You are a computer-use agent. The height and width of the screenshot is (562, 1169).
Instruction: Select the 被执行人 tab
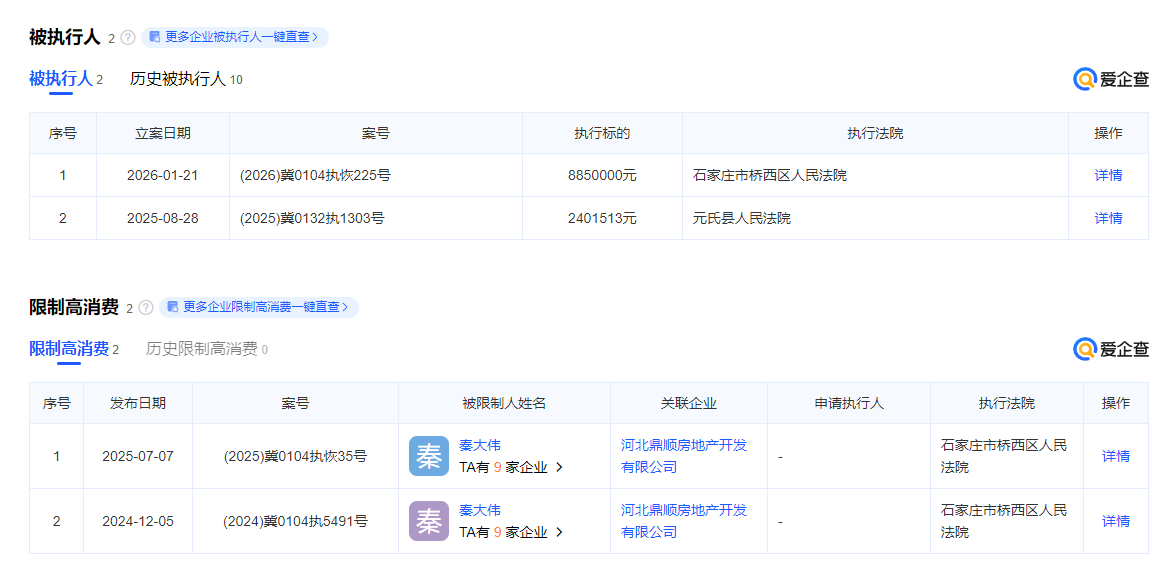[x=60, y=79]
